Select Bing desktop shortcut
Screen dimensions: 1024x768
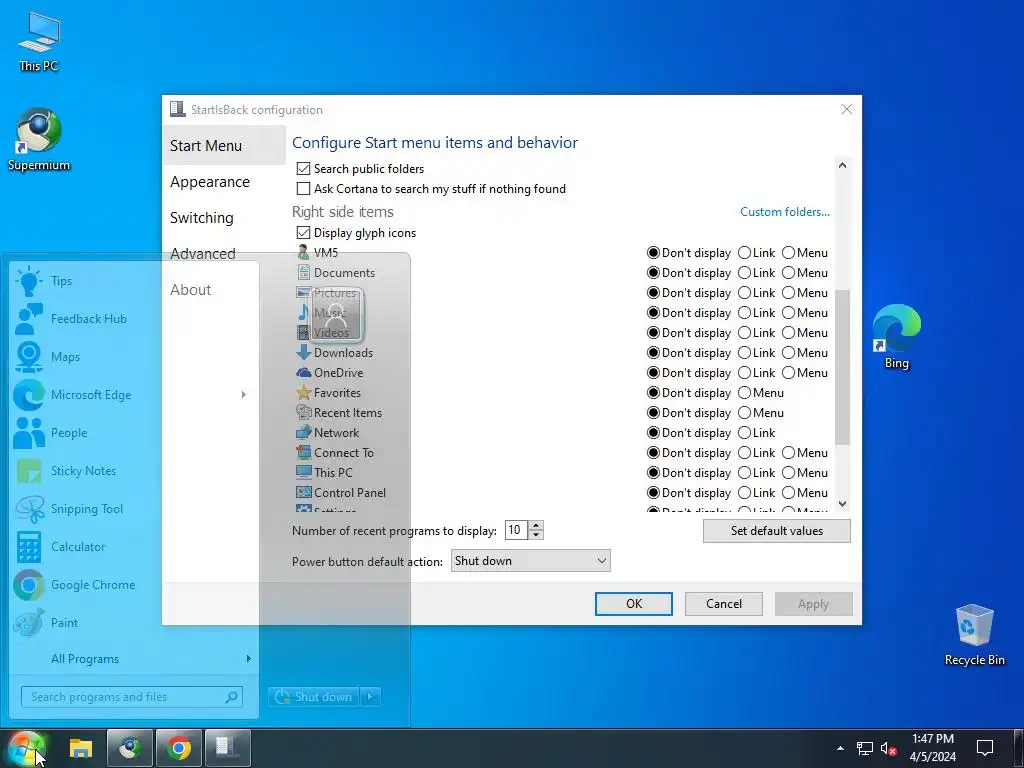pos(897,337)
